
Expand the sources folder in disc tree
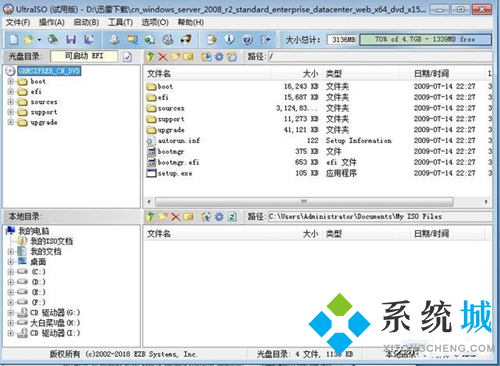coord(11,102)
